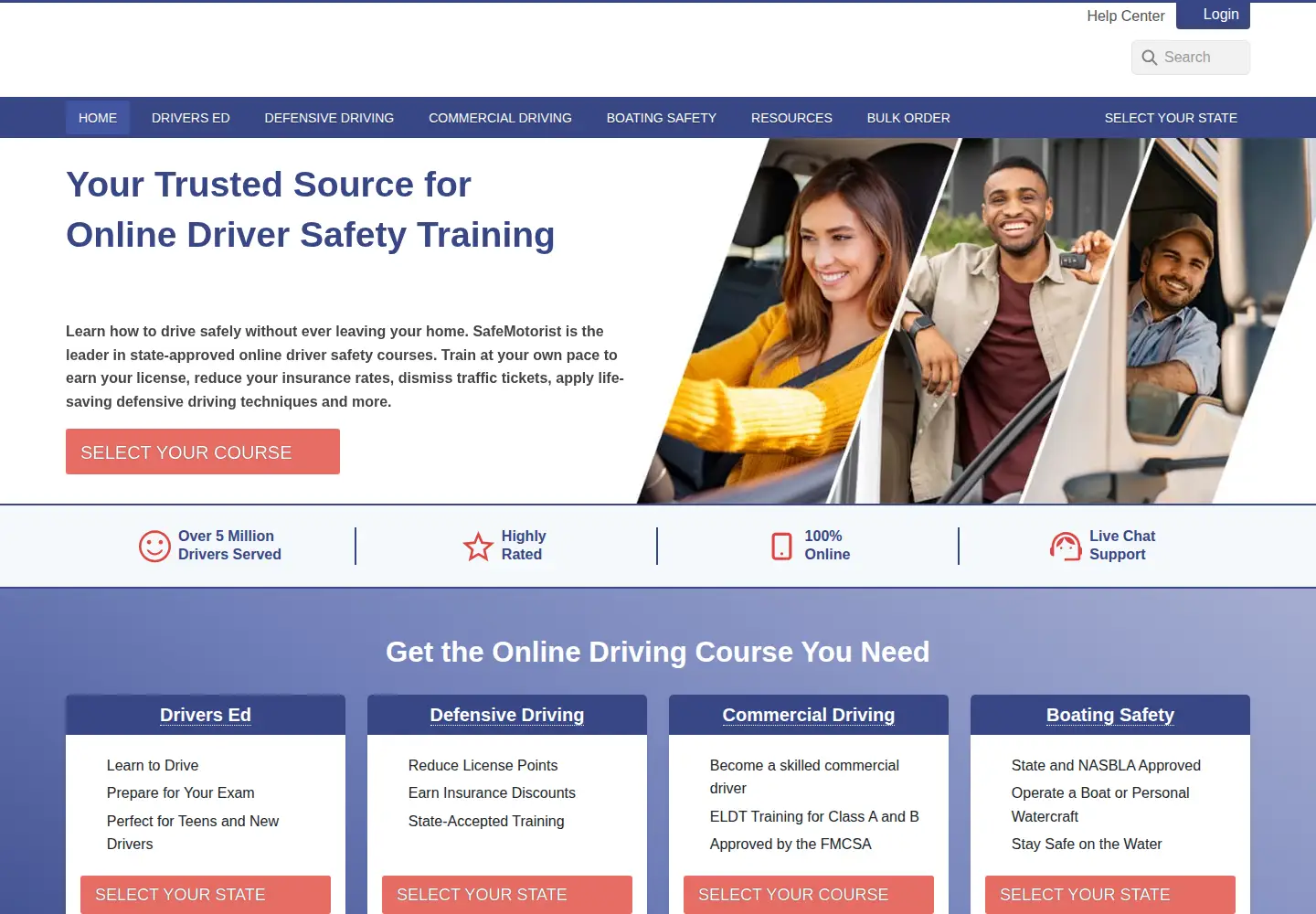
Task: Click the red SELECT YOUR COURSE hero button
Action: tap(203, 452)
